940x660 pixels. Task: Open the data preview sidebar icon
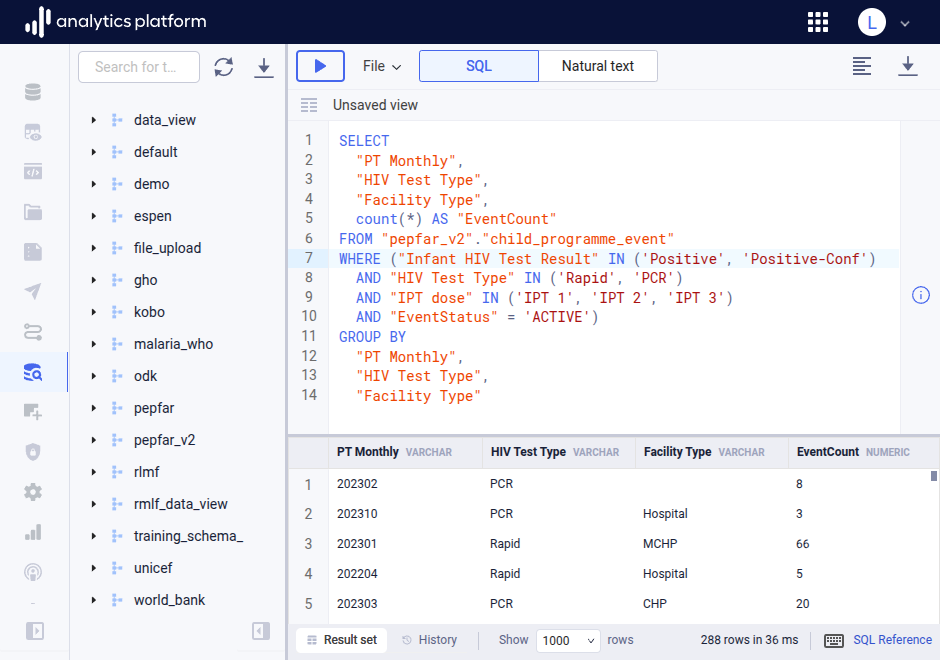click(x=33, y=132)
